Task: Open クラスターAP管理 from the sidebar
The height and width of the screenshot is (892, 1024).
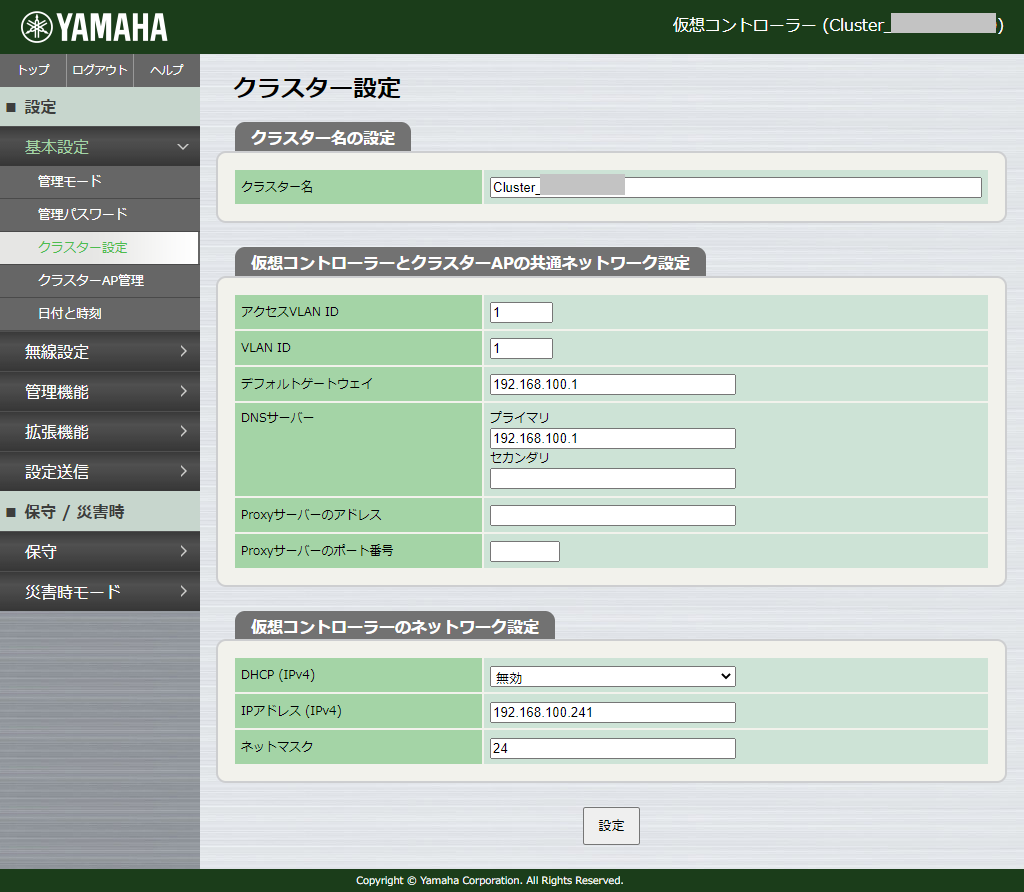Action: click(x=100, y=281)
